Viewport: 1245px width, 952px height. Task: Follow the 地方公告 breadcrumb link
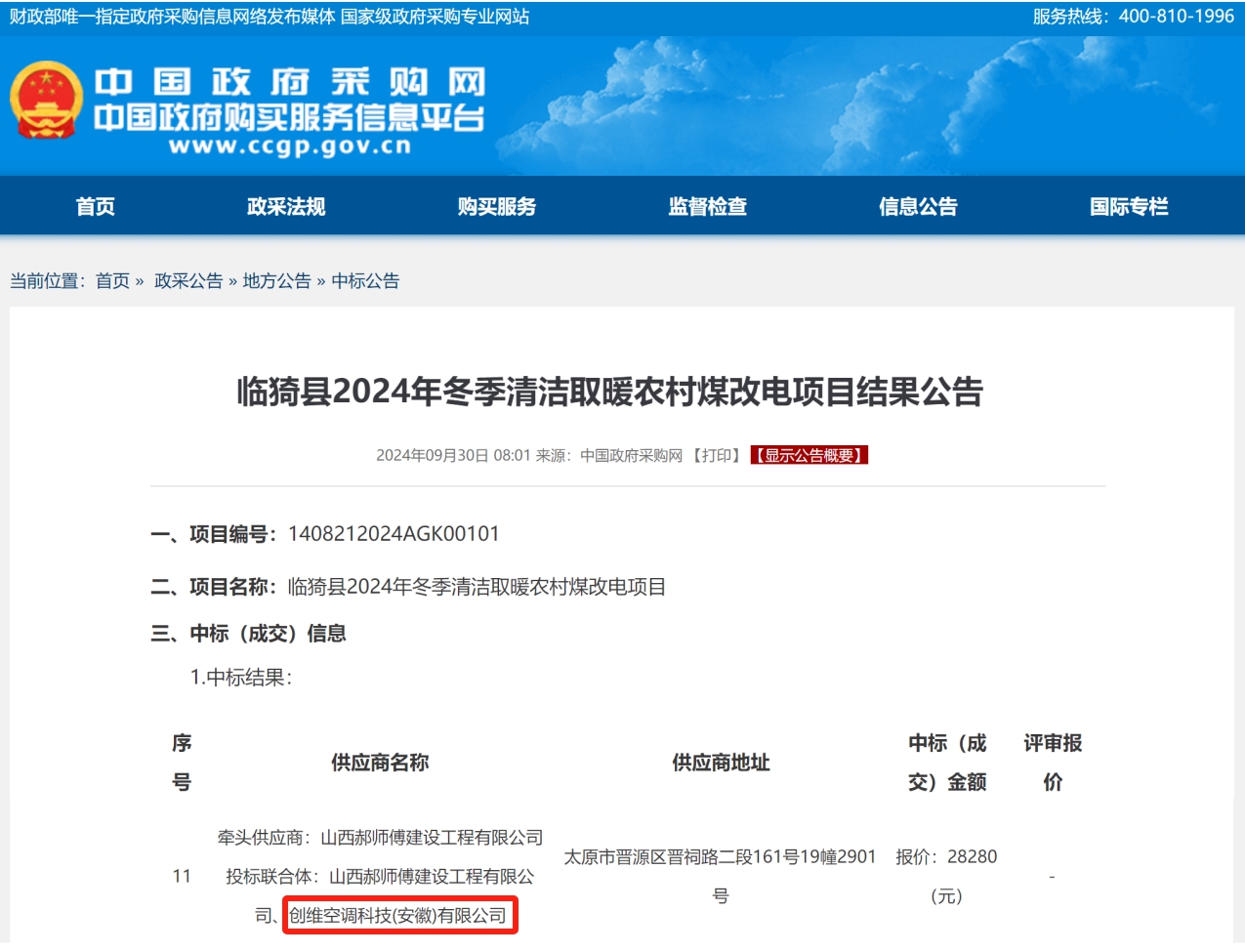pos(276,281)
